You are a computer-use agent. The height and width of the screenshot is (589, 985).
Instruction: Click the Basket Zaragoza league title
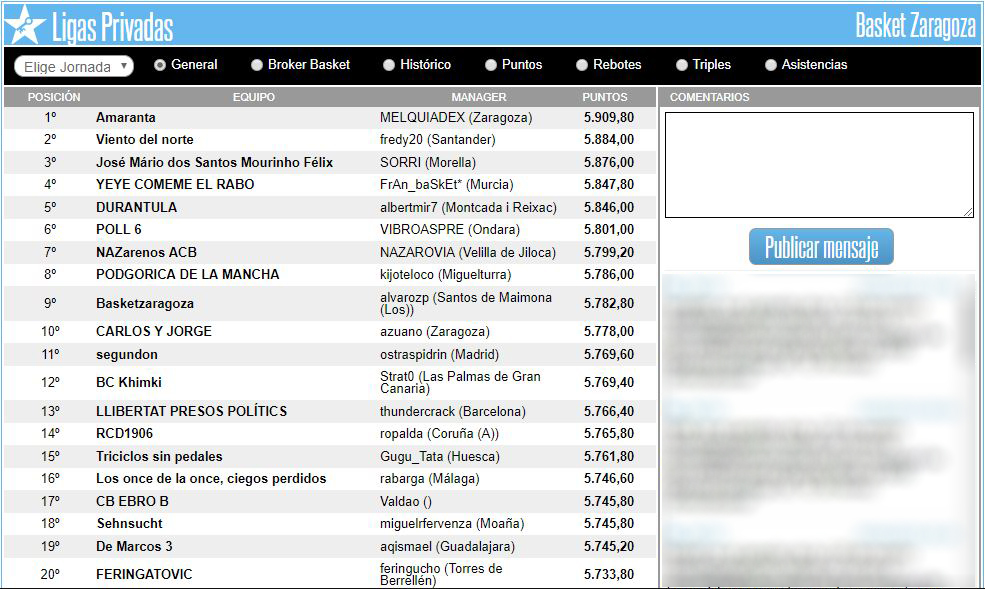pos(914,26)
